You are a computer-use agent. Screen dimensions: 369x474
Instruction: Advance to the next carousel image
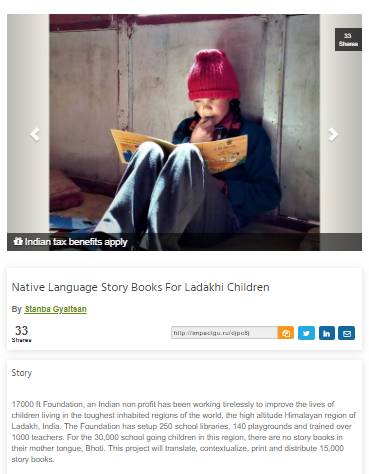tap(333, 134)
